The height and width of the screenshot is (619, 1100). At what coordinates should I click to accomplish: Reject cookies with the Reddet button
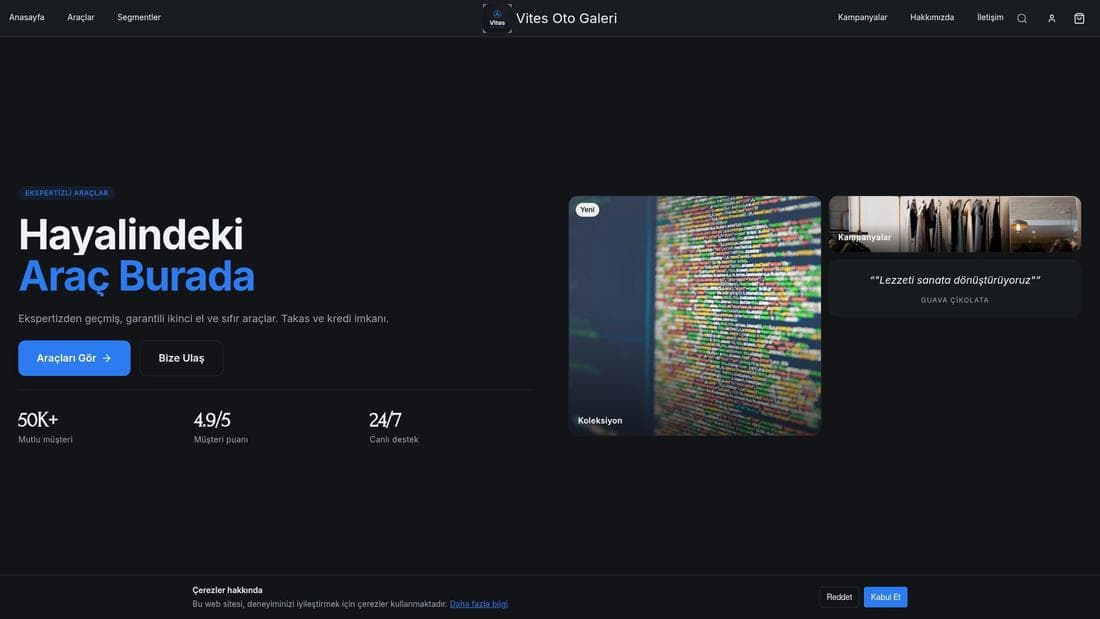(839, 597)
